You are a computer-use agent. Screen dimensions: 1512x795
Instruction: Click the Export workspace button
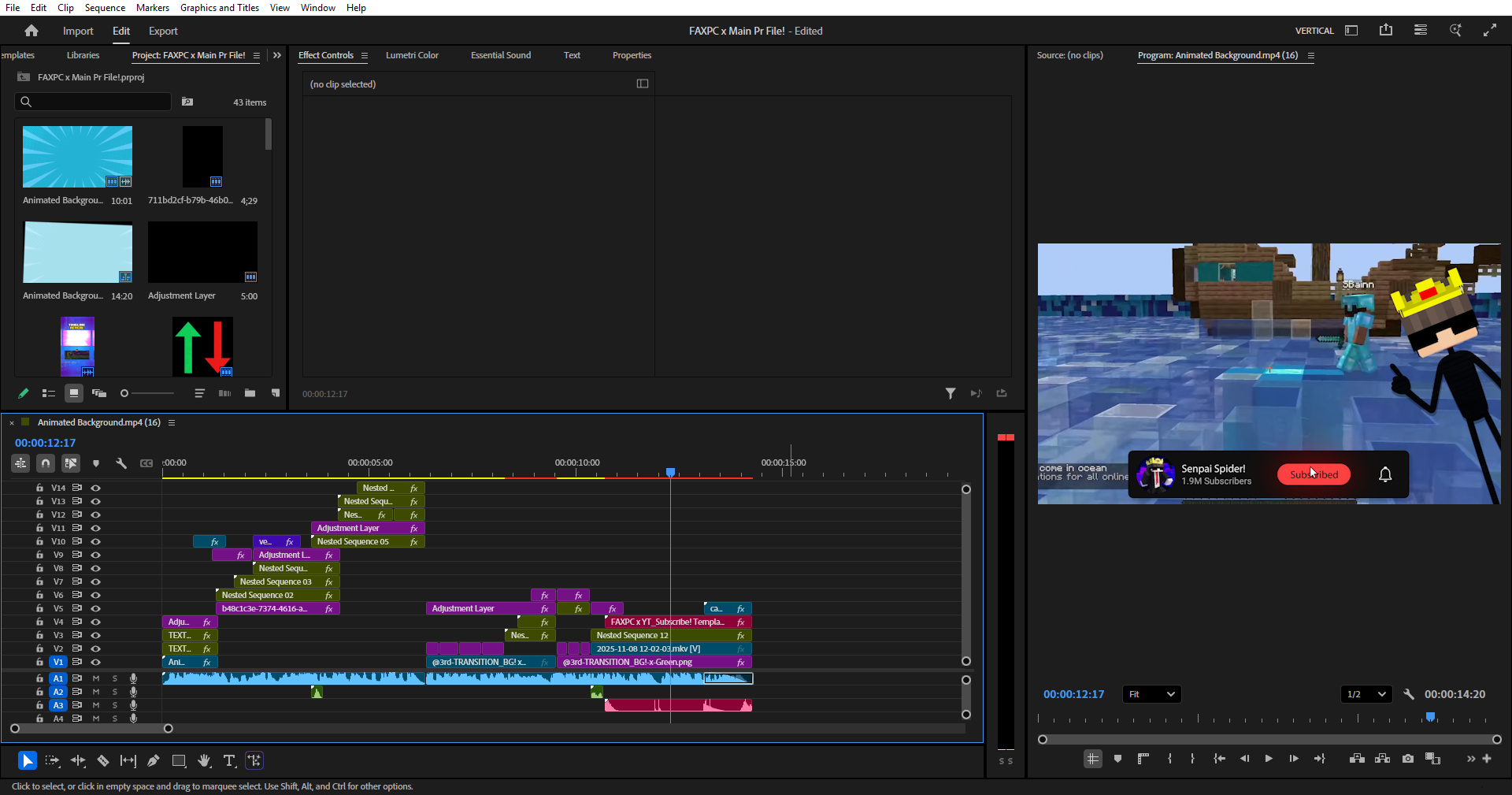(163, 31)
